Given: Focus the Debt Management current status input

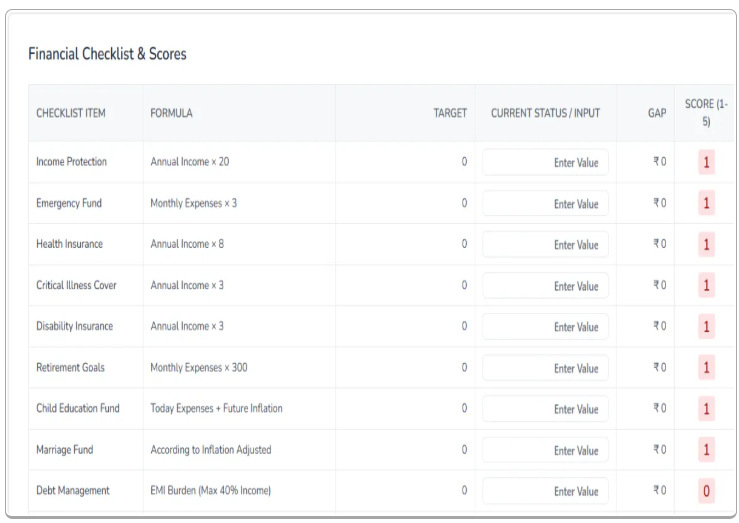Looking at the screenshot, I should pyautogui.click(x=545, y=491).
